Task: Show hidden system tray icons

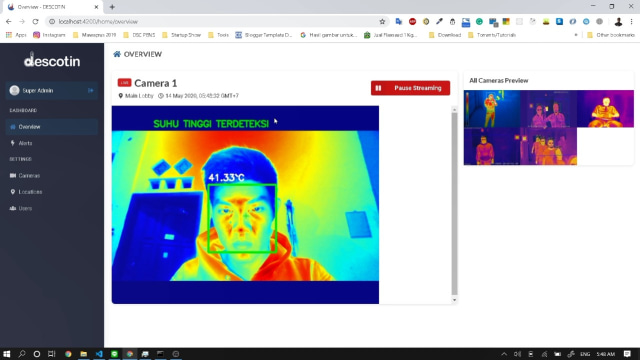Action: pos(504,354)
